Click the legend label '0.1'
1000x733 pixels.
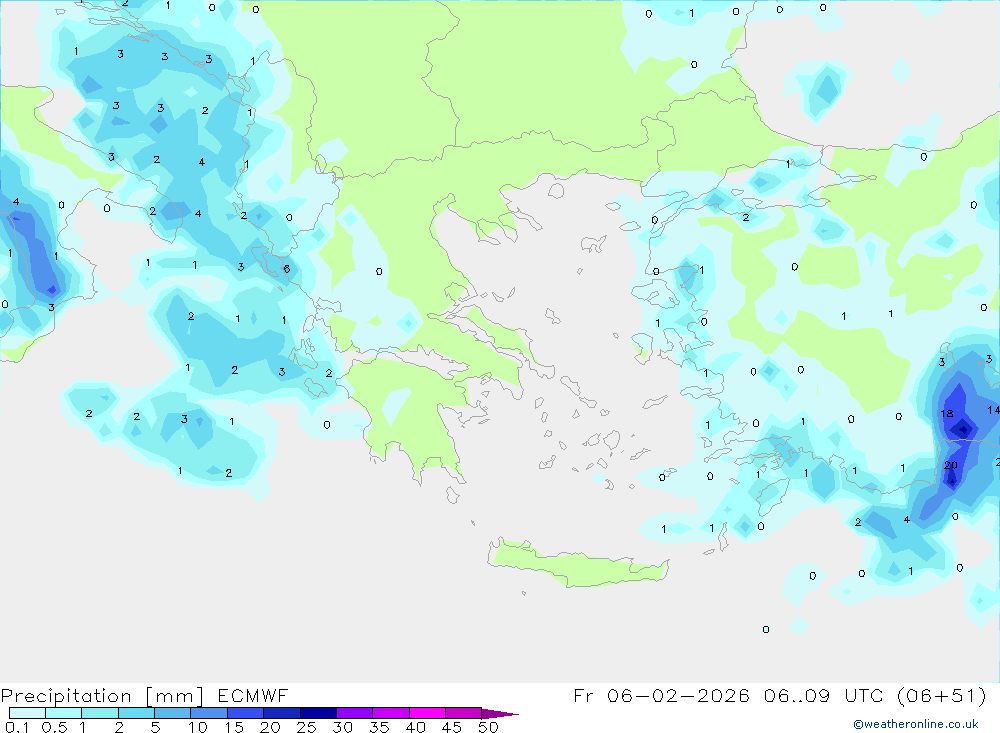tap(17, 727)
